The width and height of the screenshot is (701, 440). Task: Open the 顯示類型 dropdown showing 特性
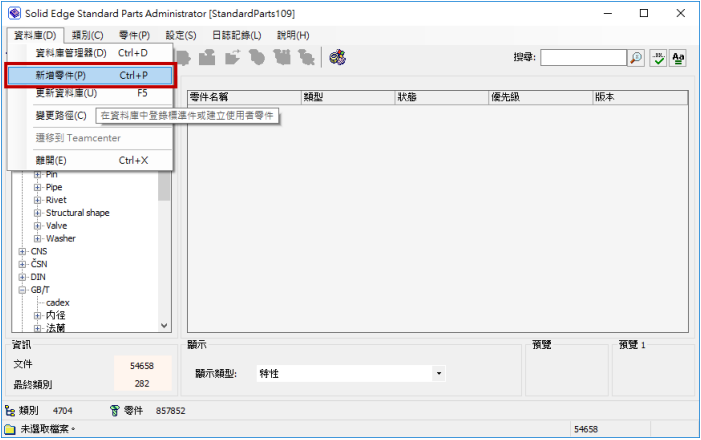(x=439, y=373)
